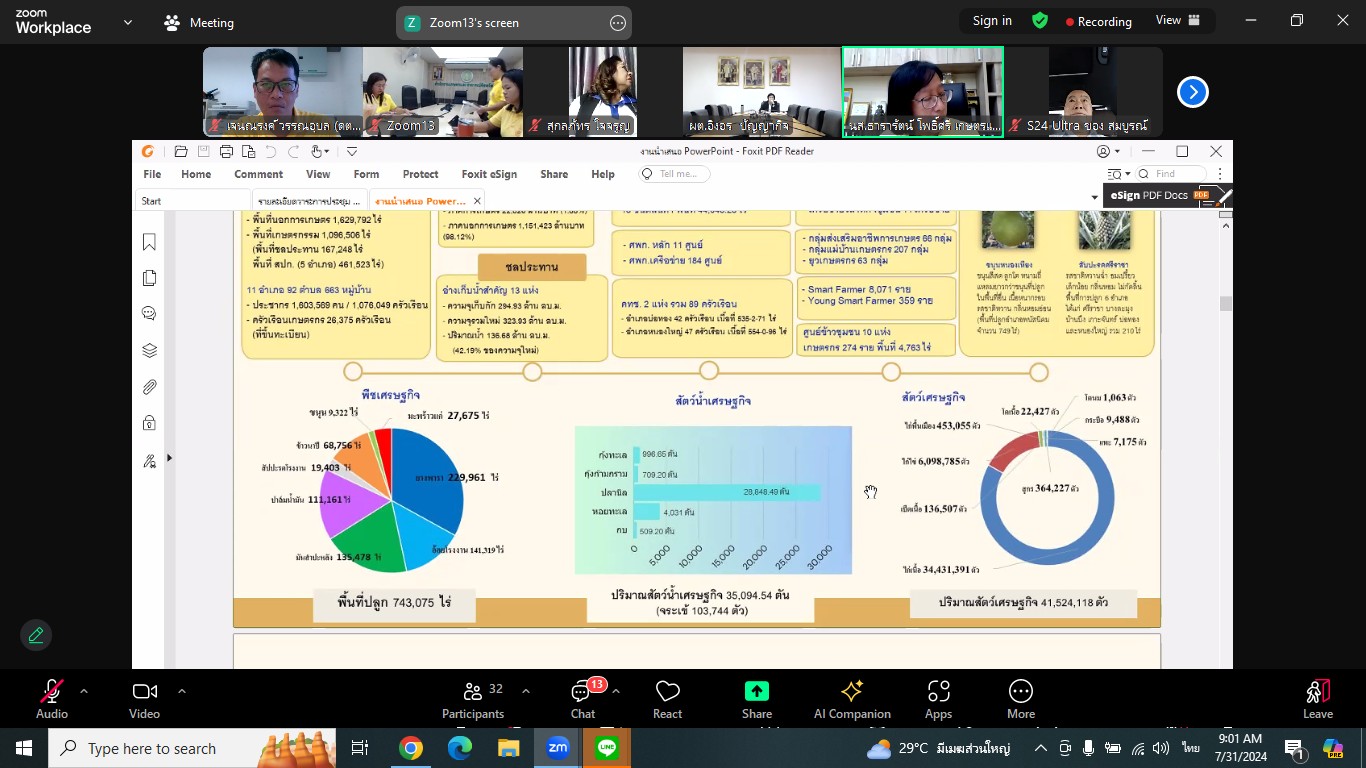
Task: Click Sign in button in Zoom
Action: click(992, 21)
